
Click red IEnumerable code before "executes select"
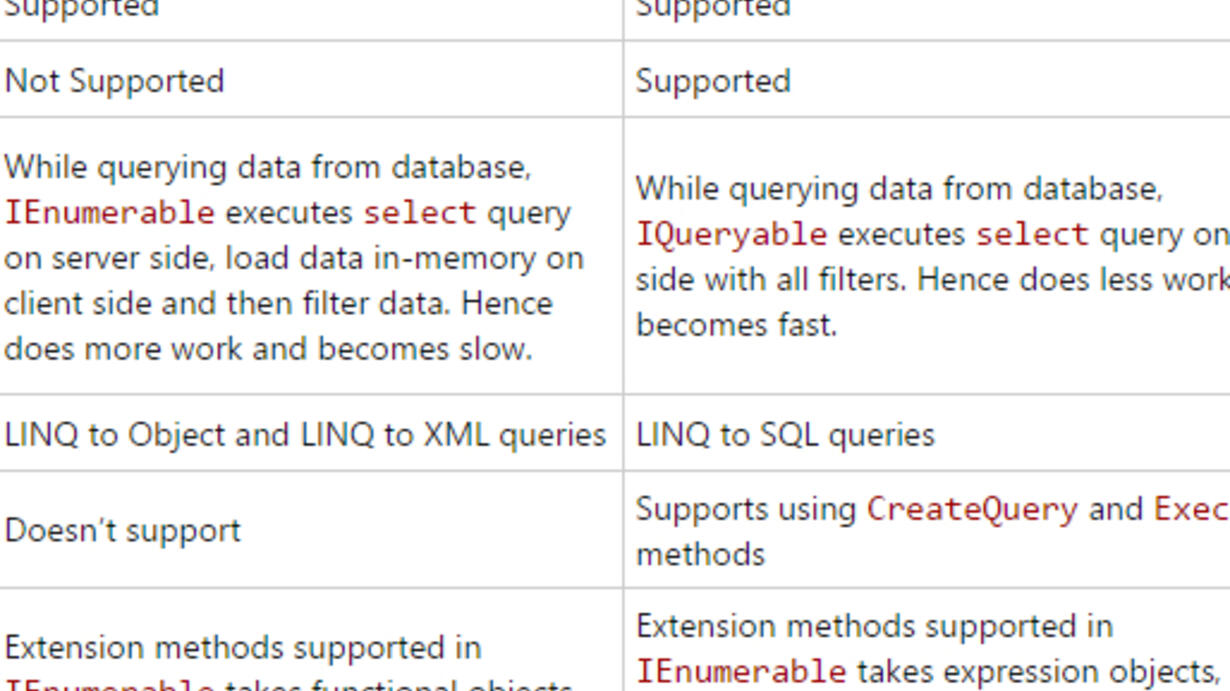click(110, 213)
